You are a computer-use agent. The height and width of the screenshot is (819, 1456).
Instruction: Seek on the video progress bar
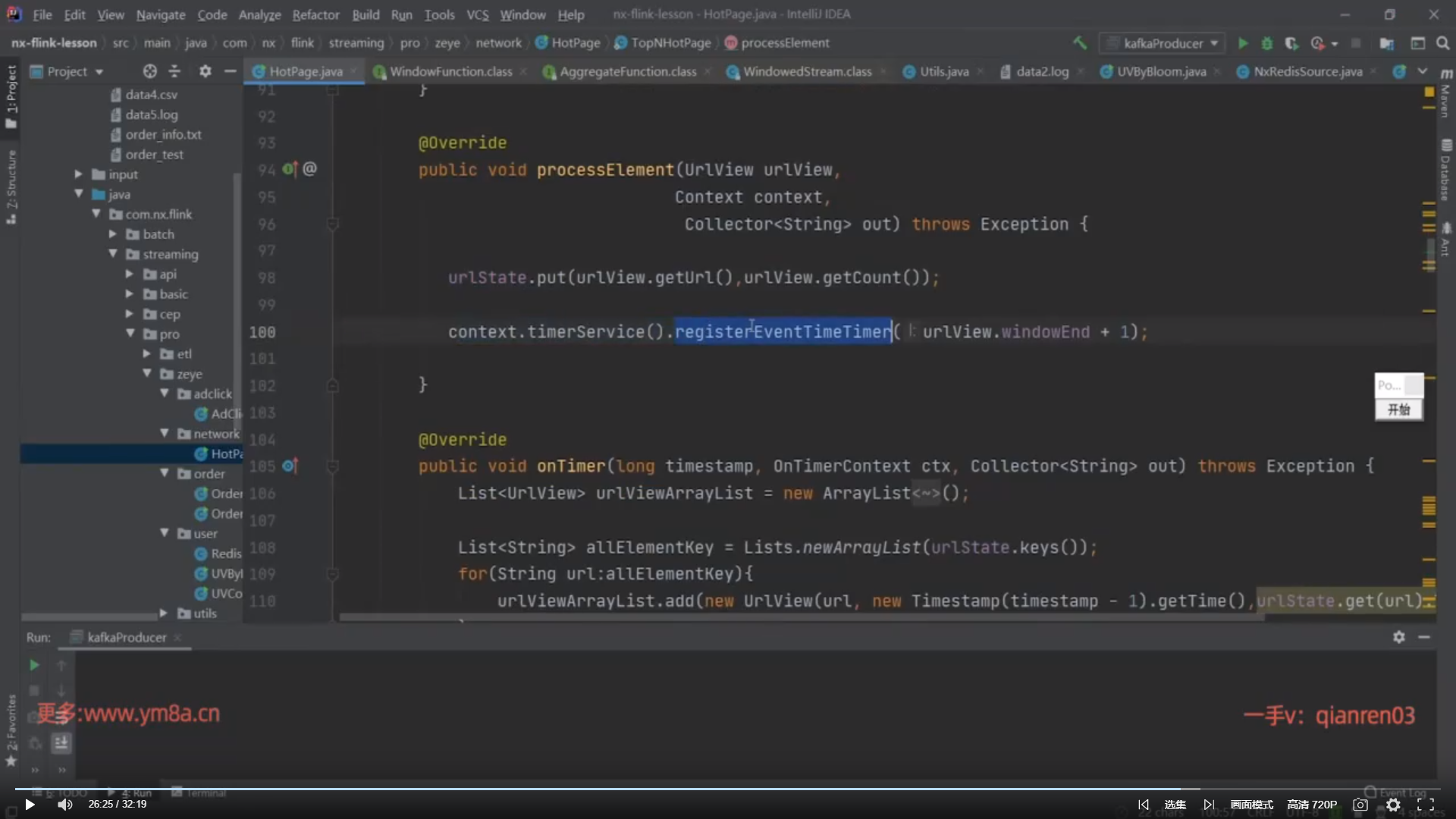pos(728,789)
